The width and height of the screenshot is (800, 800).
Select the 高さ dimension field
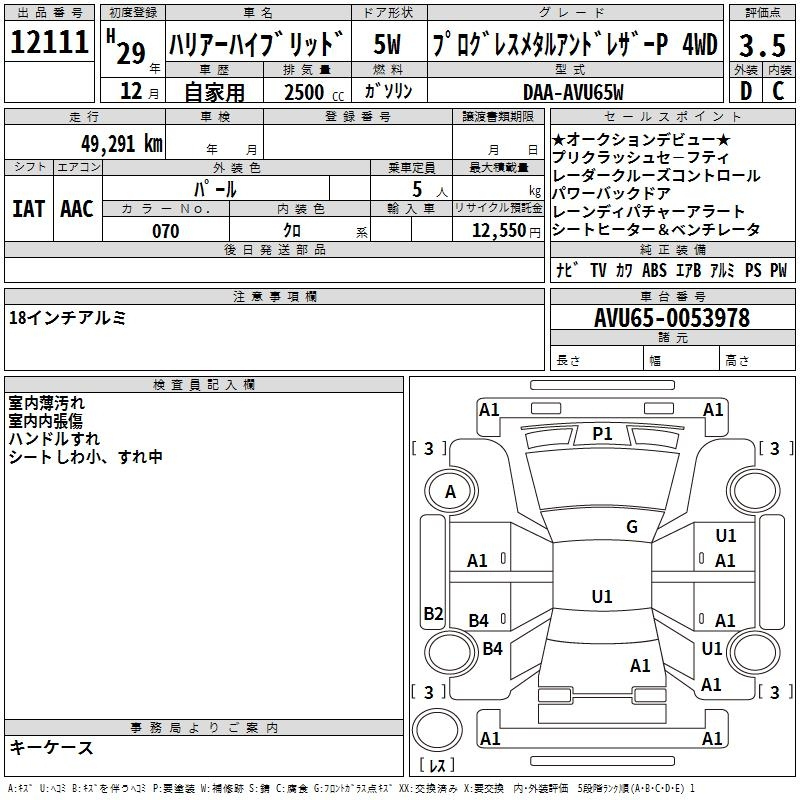pyautogui.click(x=758, y=358)
